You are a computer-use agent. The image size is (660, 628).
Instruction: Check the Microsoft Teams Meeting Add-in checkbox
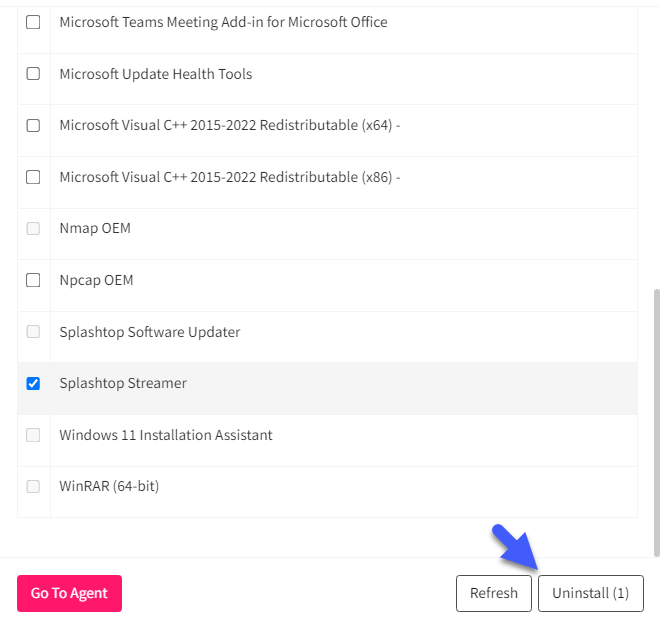click(33, 22)
